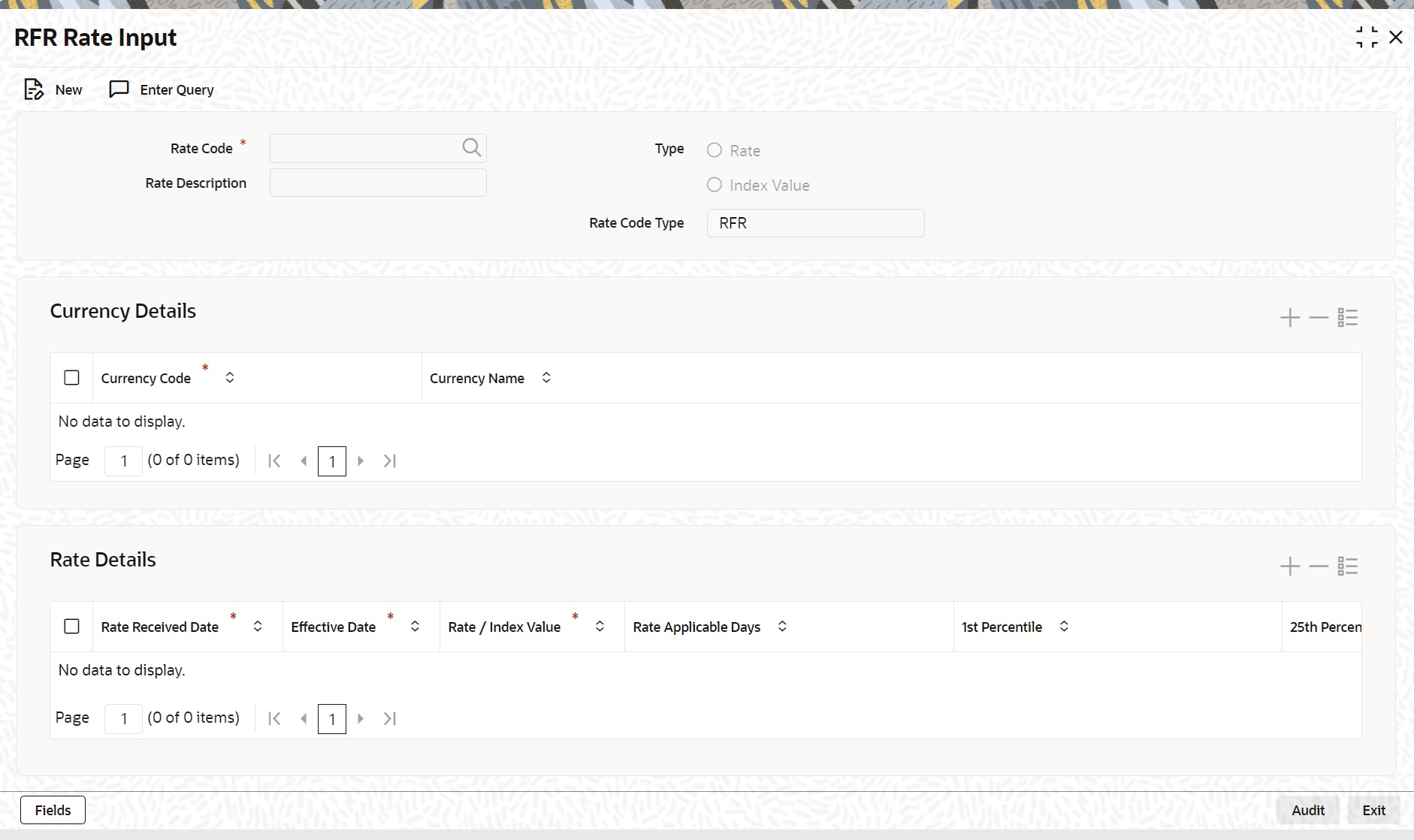The height and width of the screenshot is (840, 1414).
Task: Go to first page in Rate Details
Action: coord(274,718)
